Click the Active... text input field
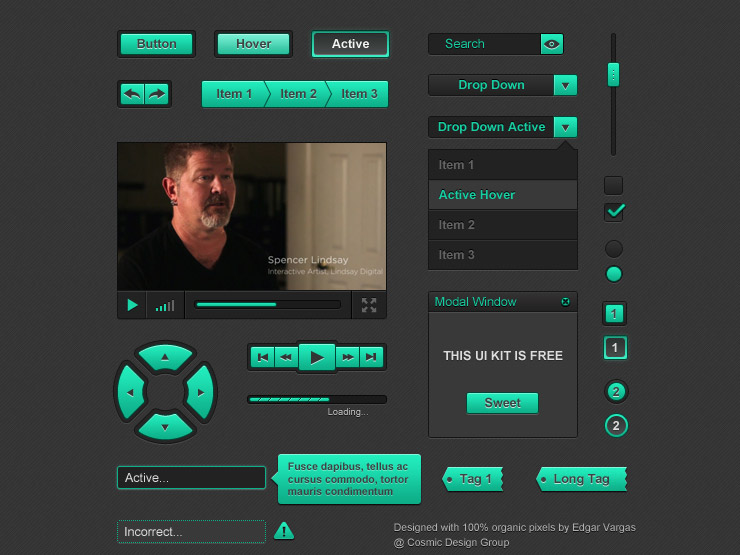This screenshot has height=555, width=740. pos(192,478)
